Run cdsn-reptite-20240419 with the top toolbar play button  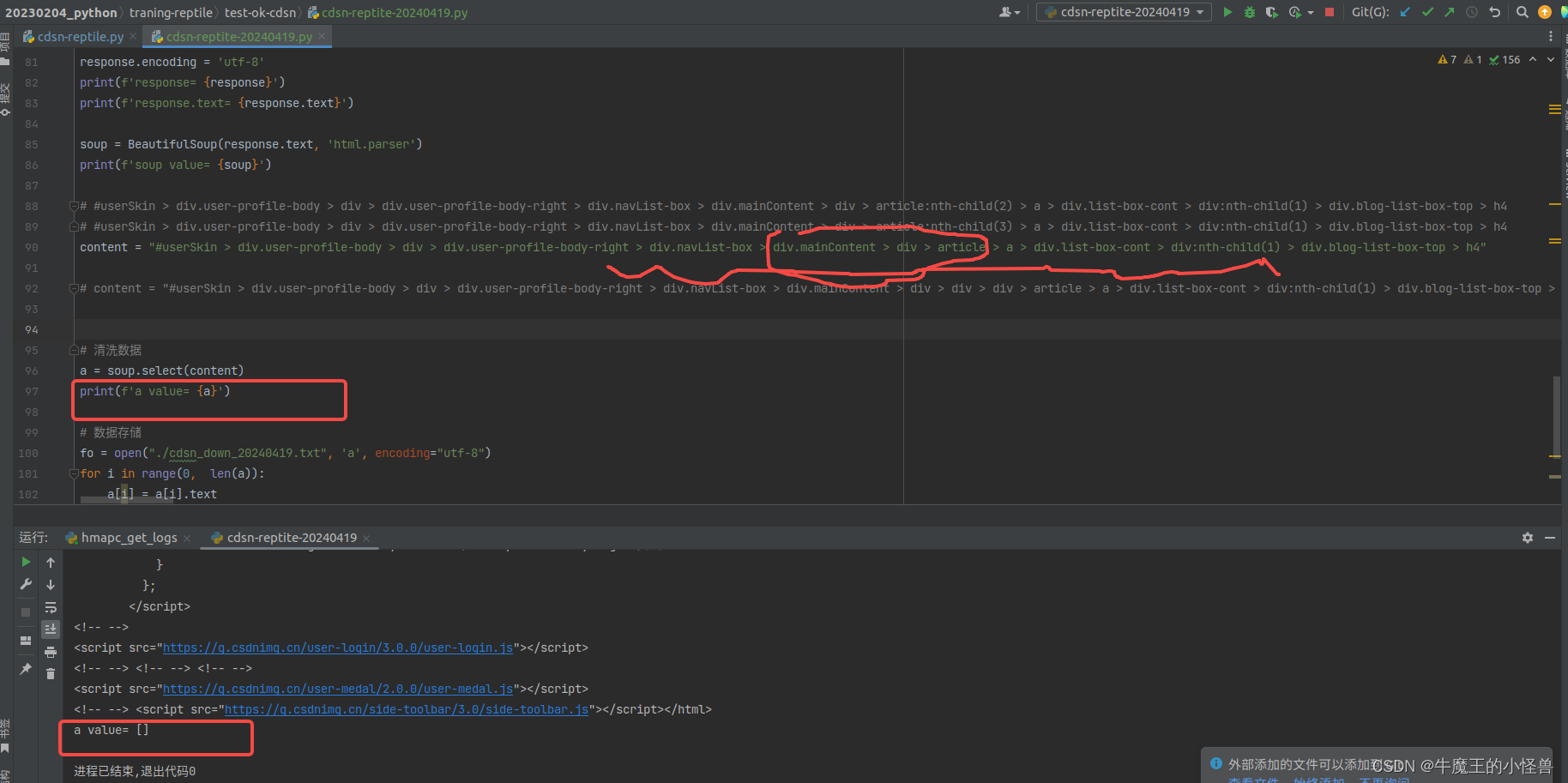(1227, 12)
